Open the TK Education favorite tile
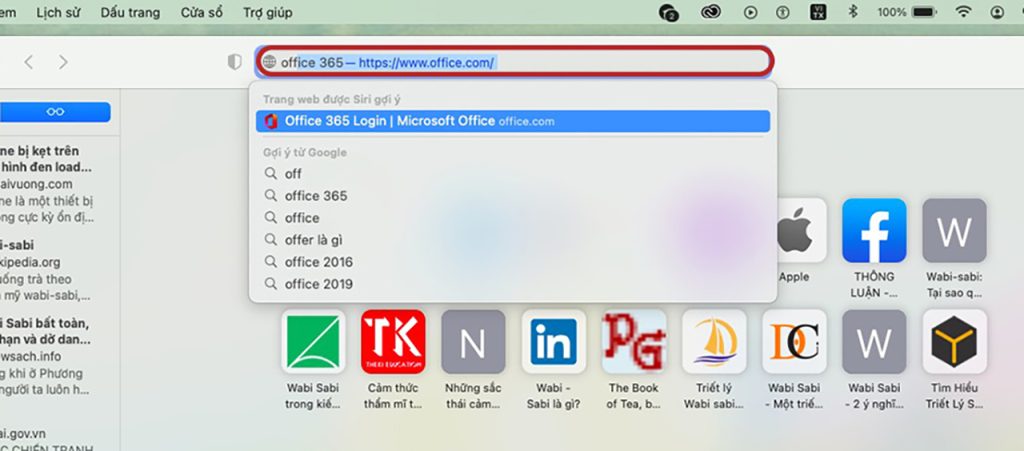This screenshot has width=1024, height=451. coord(393,342)
